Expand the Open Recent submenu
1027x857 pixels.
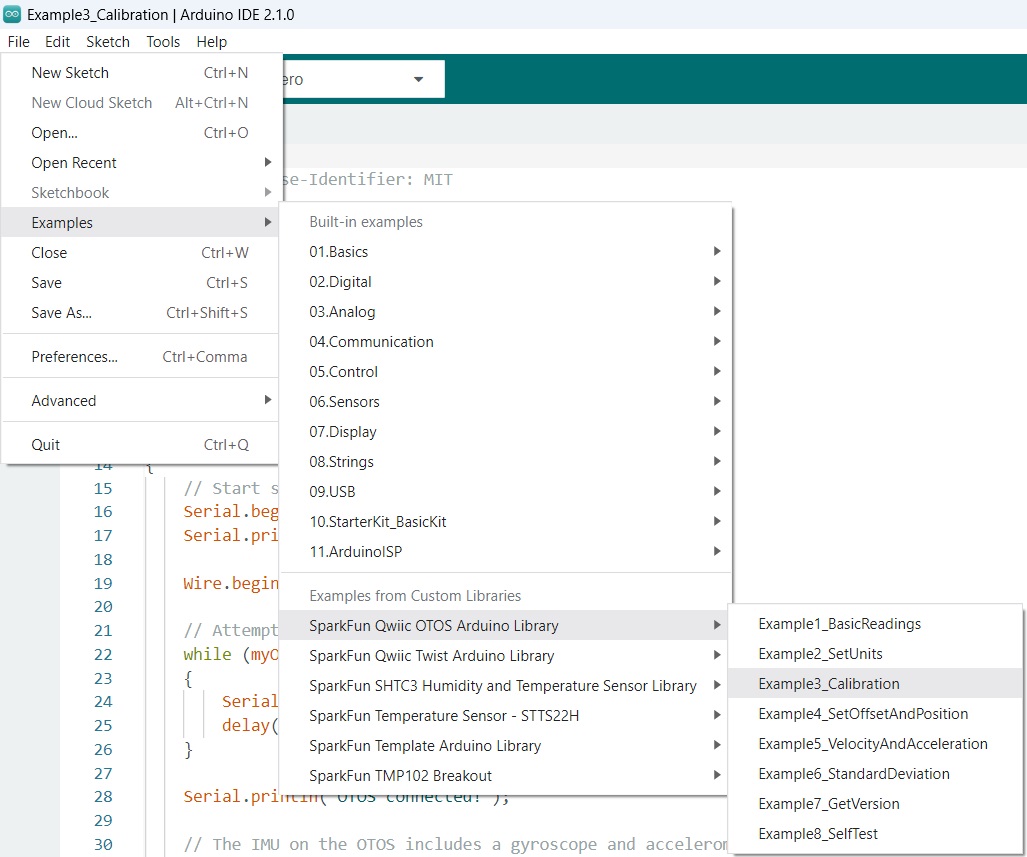(x=74, y=163)
